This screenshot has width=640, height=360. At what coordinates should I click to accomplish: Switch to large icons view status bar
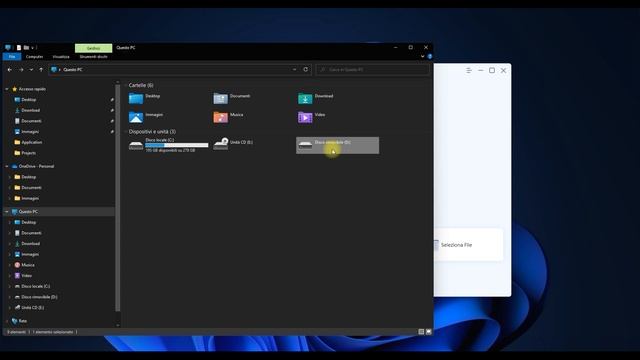coord(428,332)
